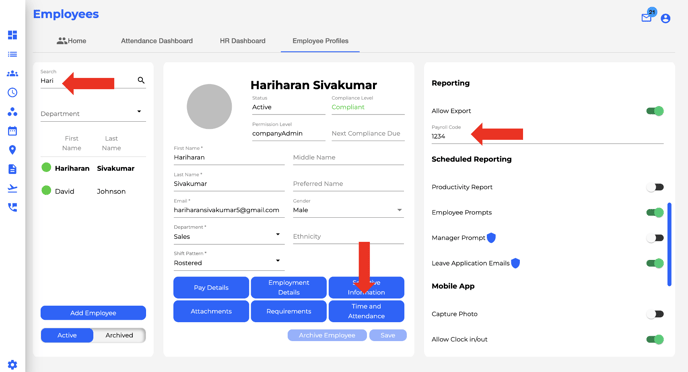Click the First Name field
The image size is (688, 372).
point(229,157)
